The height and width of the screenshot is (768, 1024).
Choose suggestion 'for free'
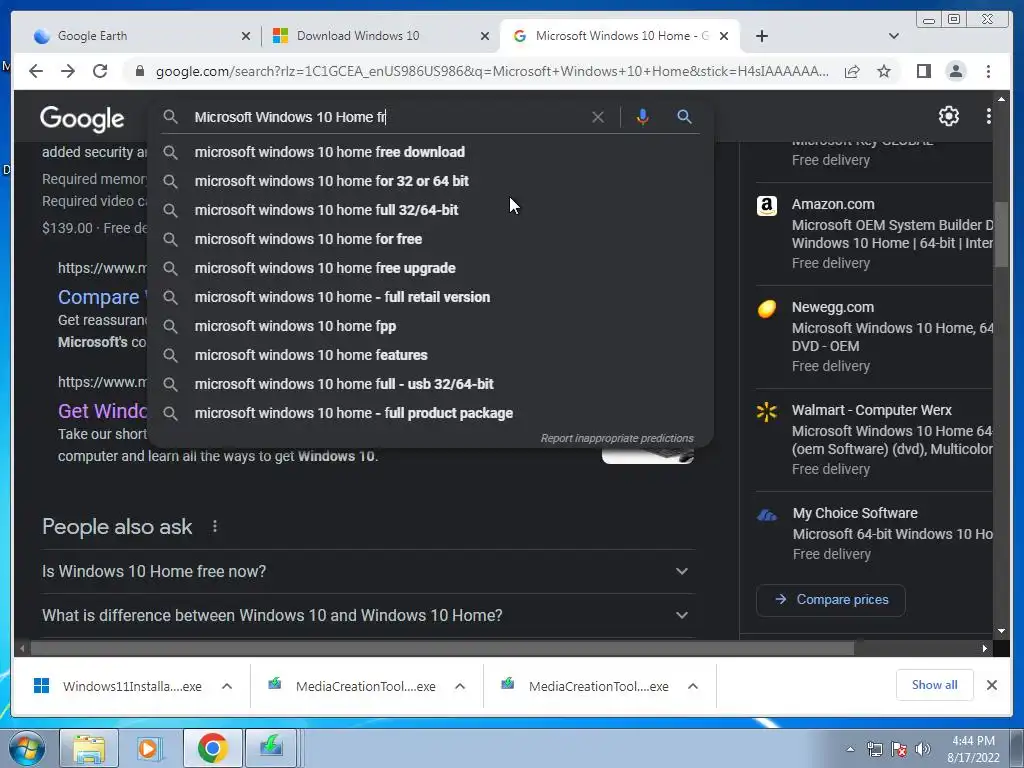(431, 239)
